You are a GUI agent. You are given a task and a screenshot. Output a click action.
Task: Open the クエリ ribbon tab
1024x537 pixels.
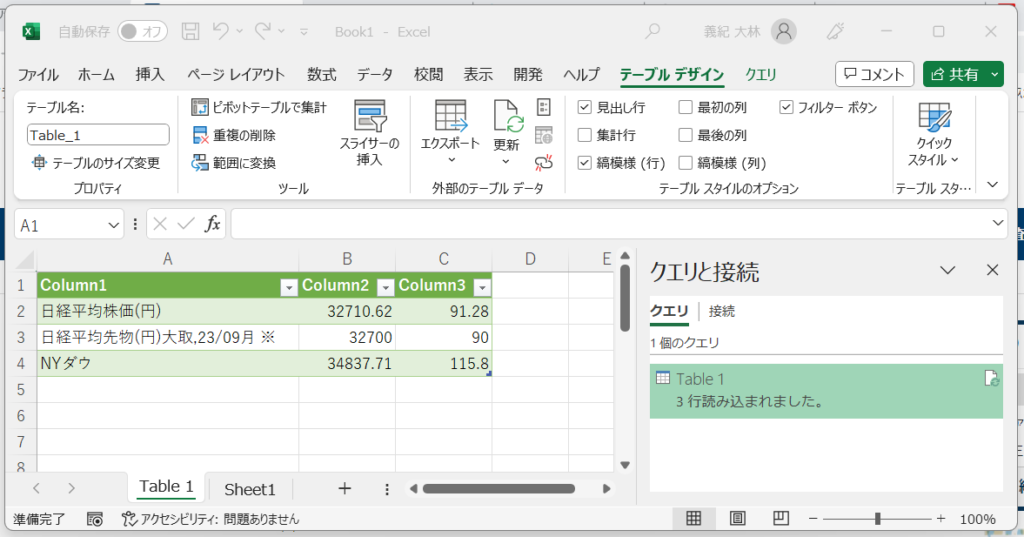click(x=760, y=74)
